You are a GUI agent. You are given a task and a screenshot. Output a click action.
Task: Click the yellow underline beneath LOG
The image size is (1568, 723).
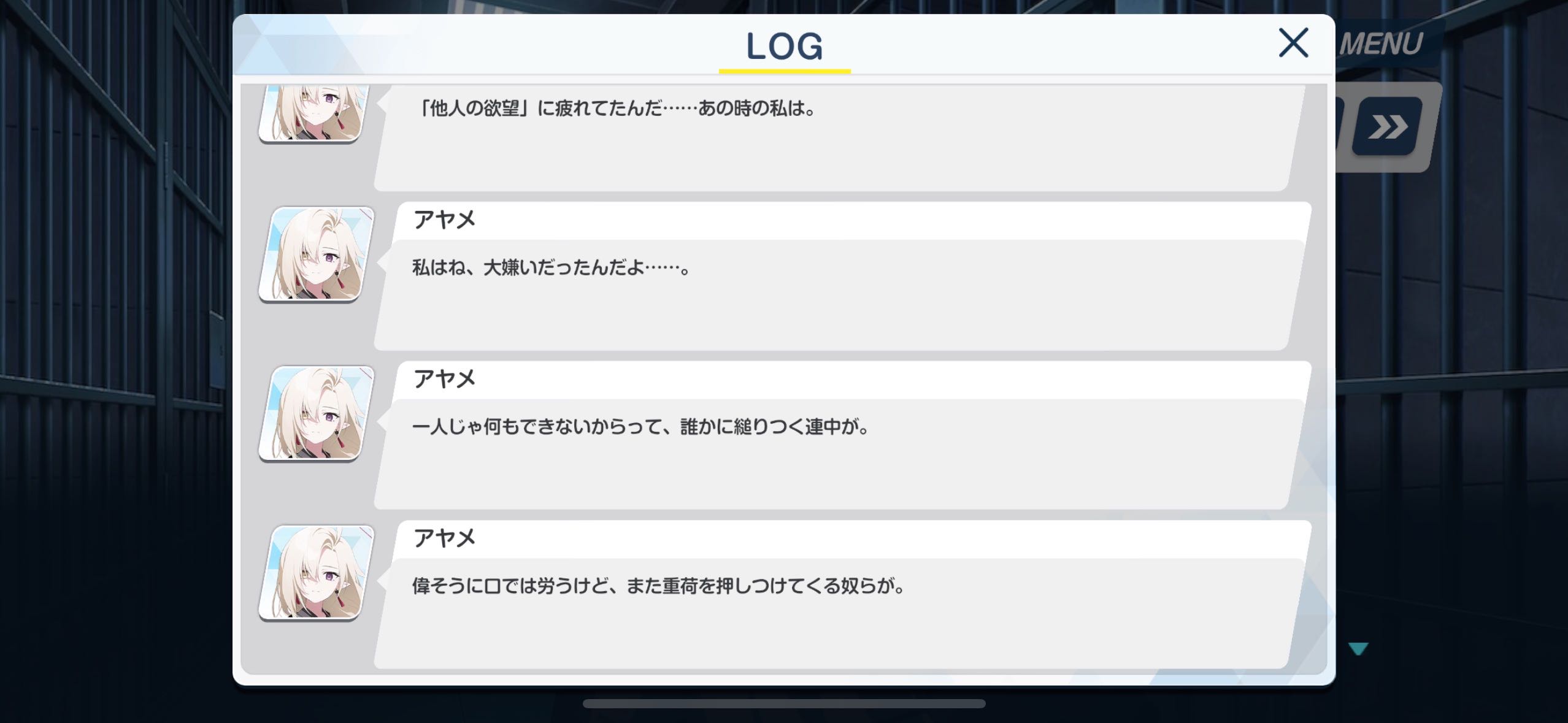[x=785, y=71]
